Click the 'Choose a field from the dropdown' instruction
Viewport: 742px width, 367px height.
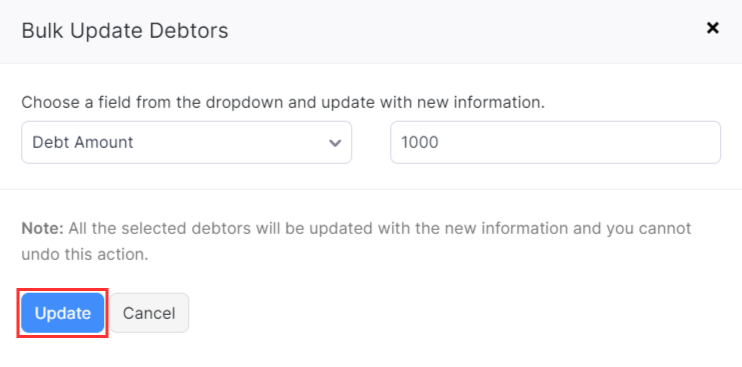(x=283, y=103)
